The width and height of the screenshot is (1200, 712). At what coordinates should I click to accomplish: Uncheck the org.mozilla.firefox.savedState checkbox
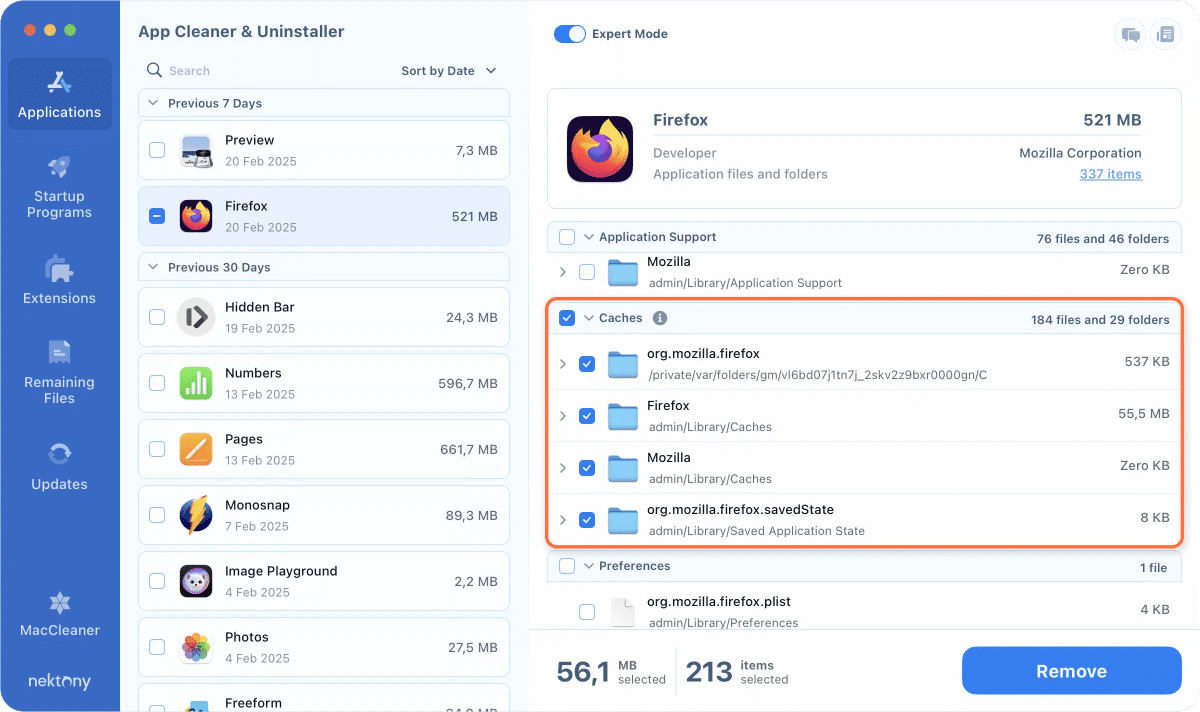point(587,520)
